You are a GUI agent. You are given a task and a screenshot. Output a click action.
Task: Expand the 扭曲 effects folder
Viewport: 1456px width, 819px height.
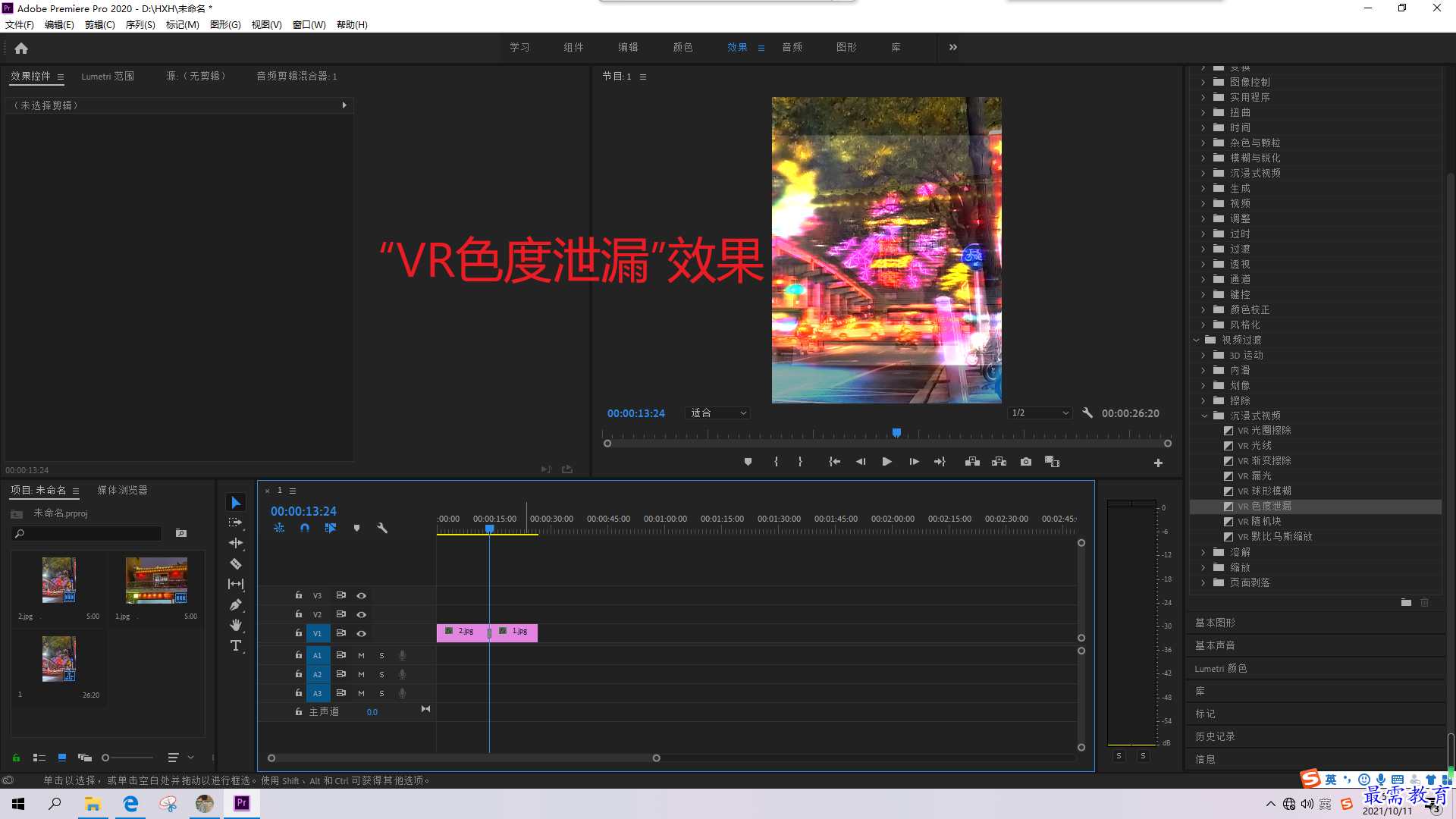point(1203,112)
